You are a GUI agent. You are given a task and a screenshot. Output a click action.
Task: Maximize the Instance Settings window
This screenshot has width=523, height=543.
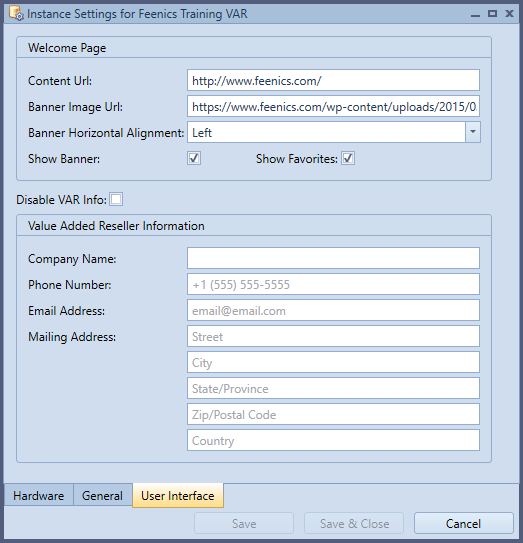pyautogui.click(x=492, y=14)
